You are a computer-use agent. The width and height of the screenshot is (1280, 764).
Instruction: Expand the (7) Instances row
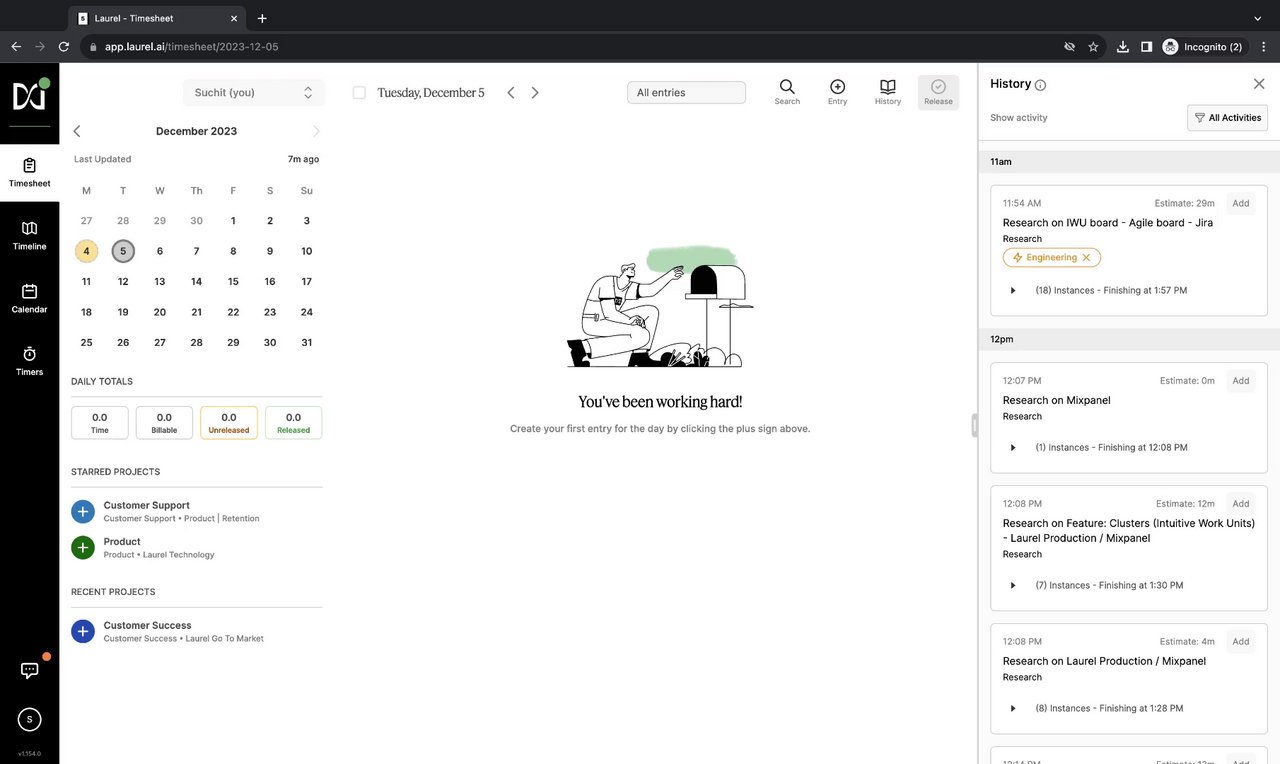point(1013,585)
